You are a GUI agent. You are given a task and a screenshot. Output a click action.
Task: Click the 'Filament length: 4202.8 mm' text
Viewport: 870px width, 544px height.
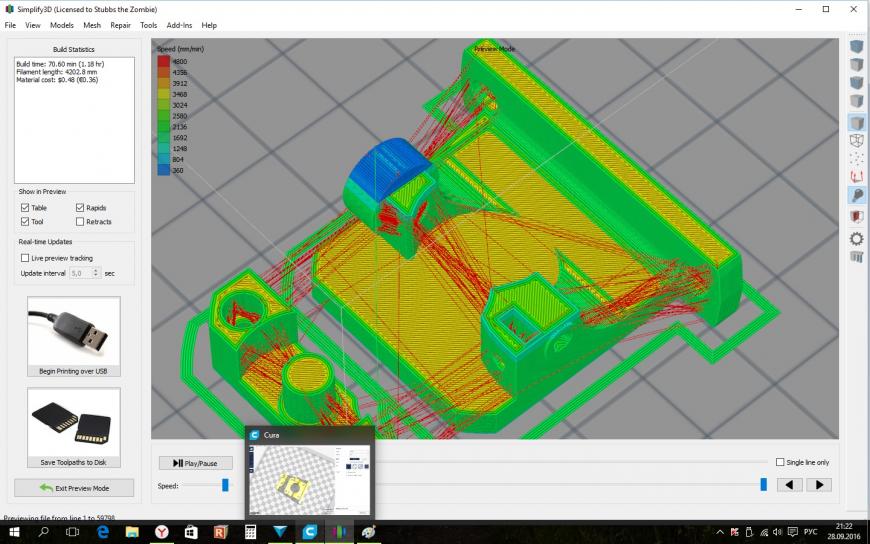tap(57, 72)
